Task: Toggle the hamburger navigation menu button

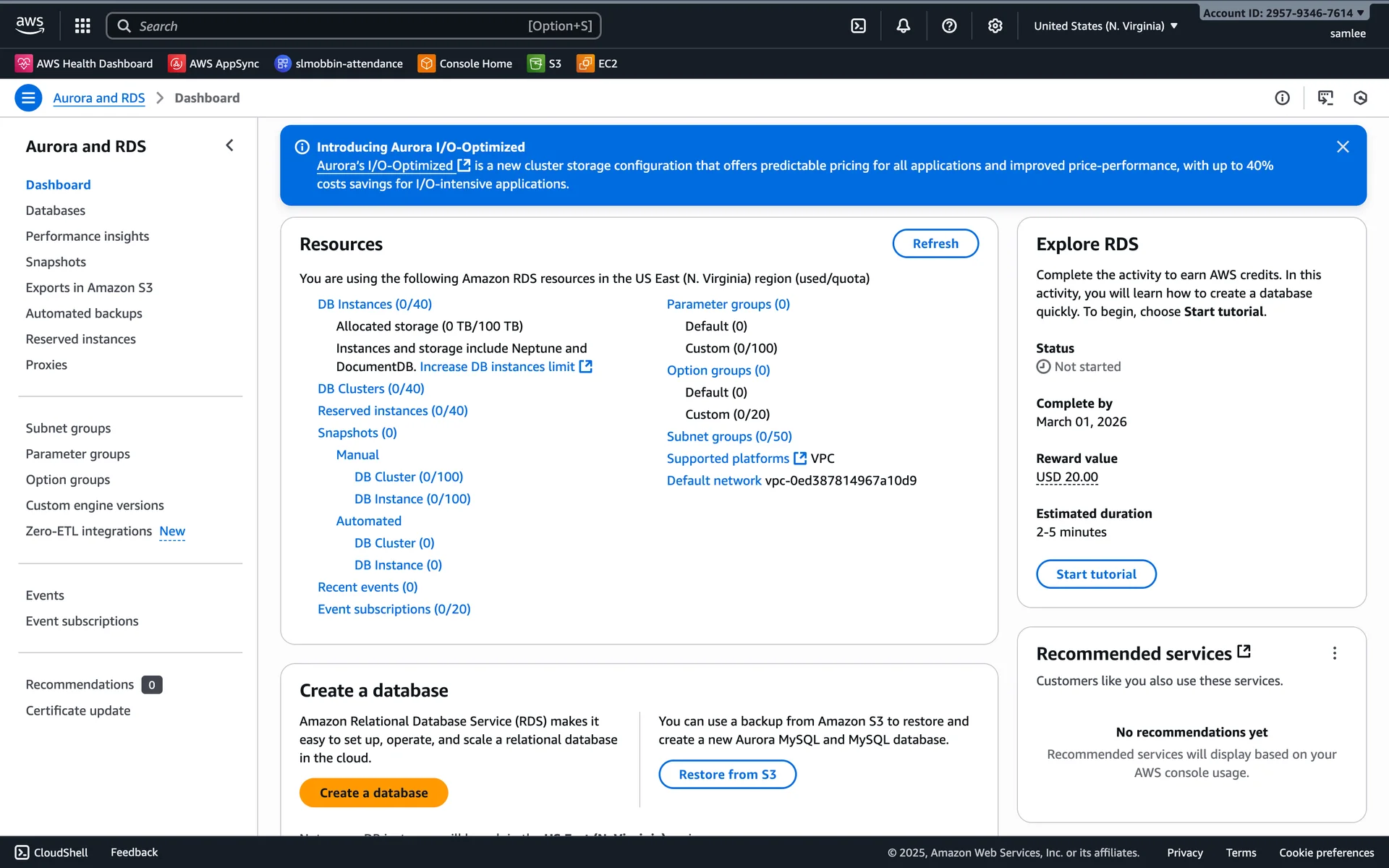Action: coord(28,98)
